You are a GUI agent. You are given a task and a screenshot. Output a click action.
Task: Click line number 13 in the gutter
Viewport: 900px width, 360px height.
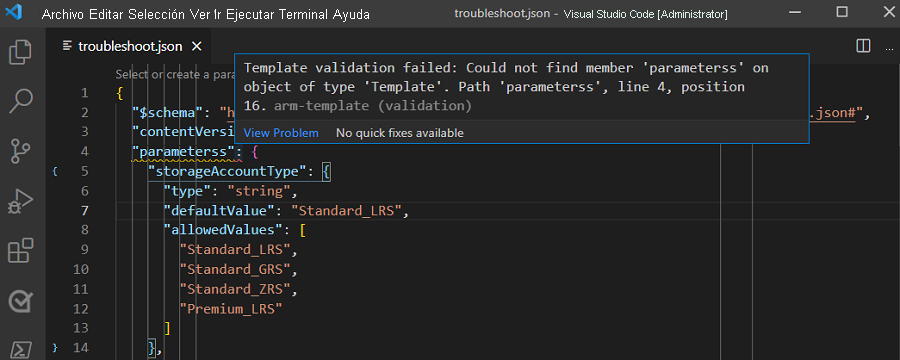click(x=81, y=328)
